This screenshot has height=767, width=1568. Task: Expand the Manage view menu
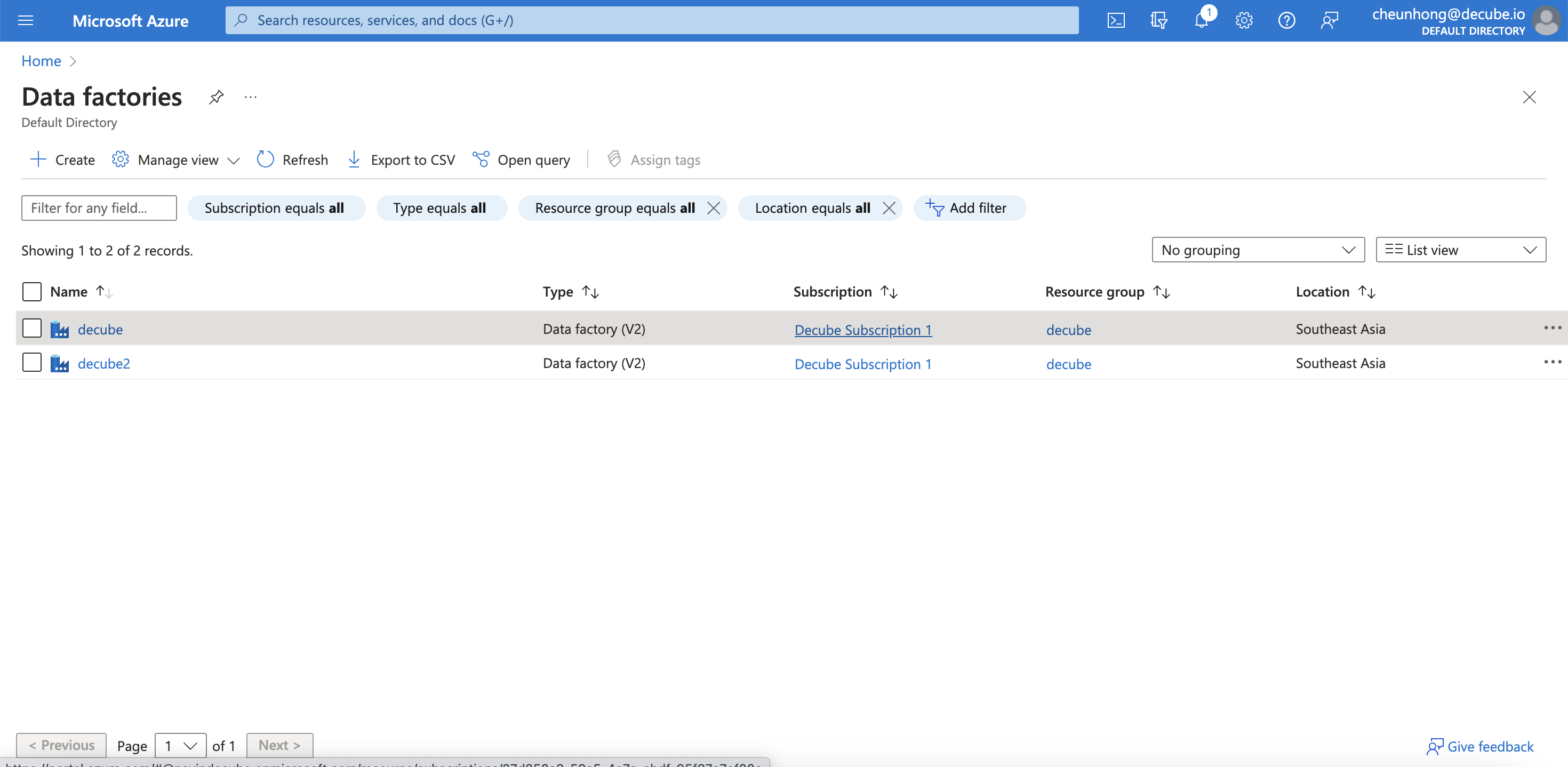[x=177, y=160]
